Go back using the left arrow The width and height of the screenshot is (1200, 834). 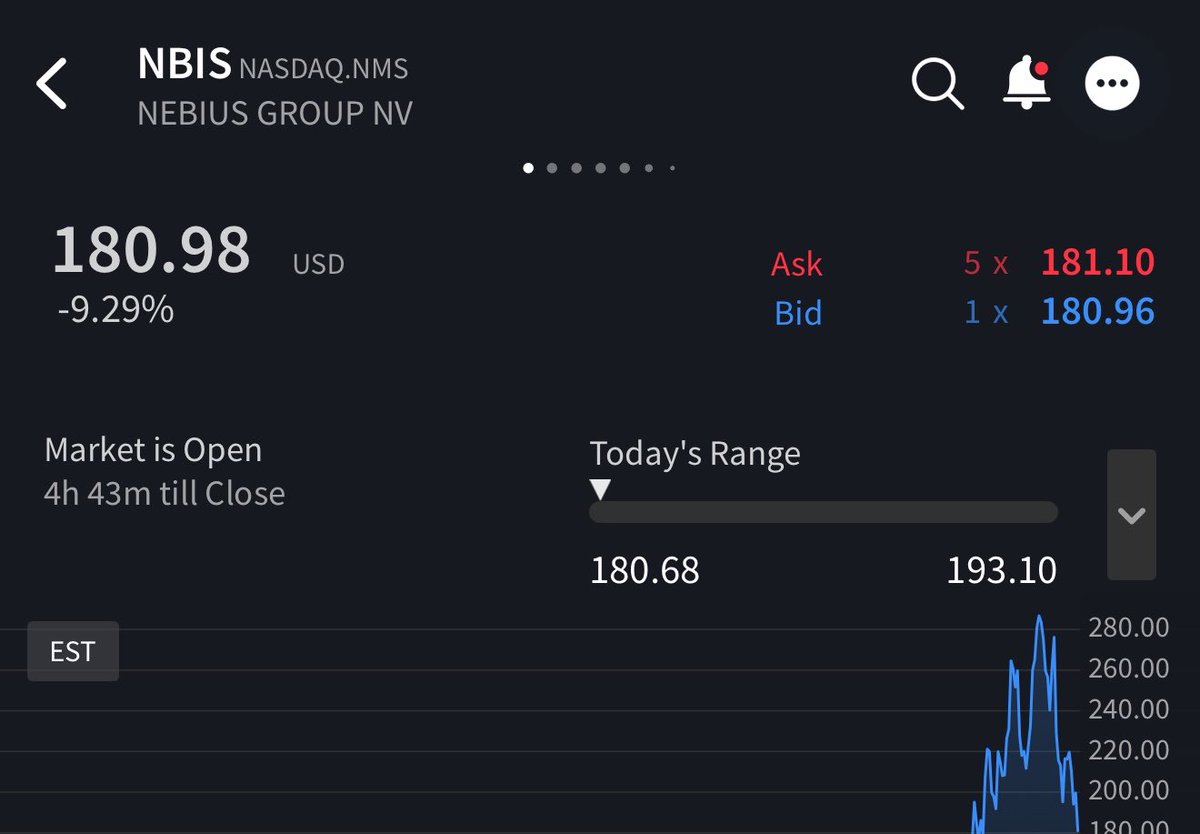[52, 83]
